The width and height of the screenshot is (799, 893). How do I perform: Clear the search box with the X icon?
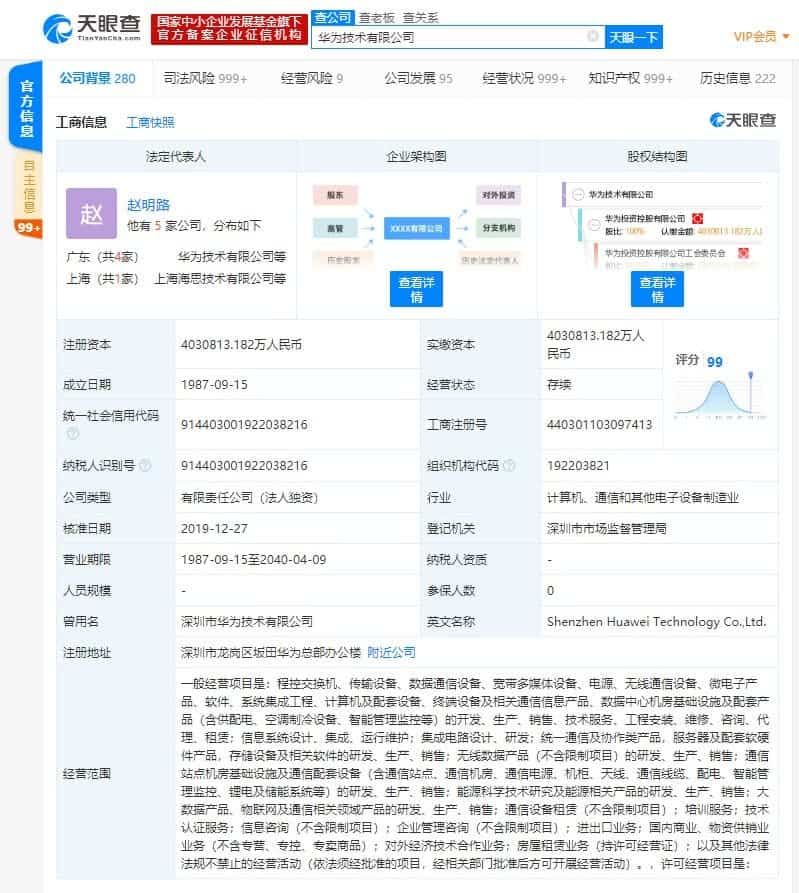click(x=593, y=36)
